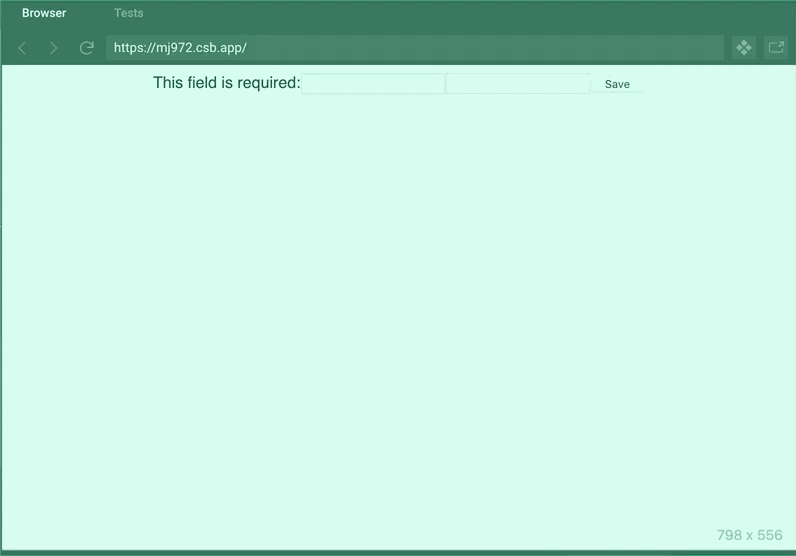Open preview in new window icon
This screenshot has height=556, width=796.
click(776, 48)
